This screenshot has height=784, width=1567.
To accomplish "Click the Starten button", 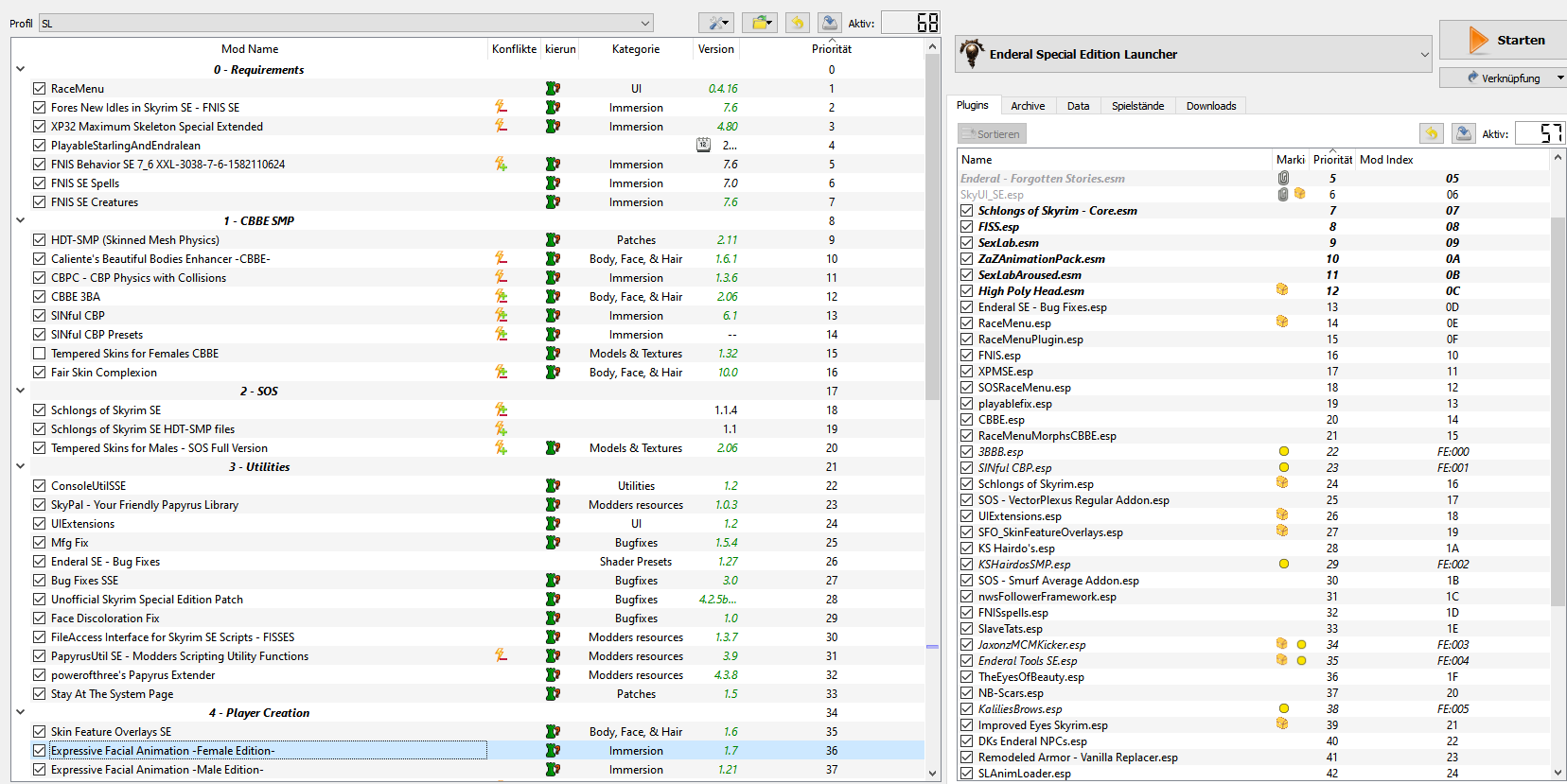I will click(x=1504, y=40).
